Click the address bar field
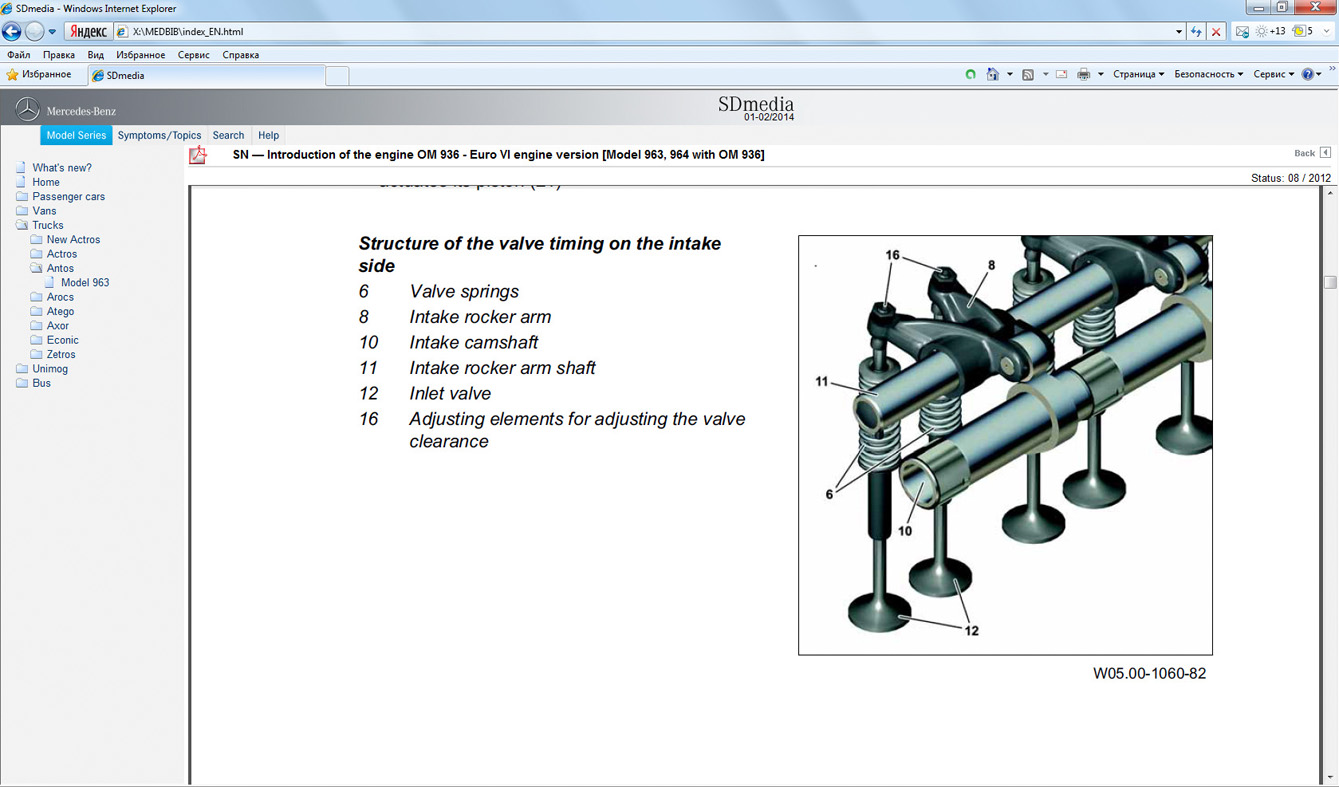Image resolution: width=1339 pixels, height=787 pixels. (x=650, y=32)
